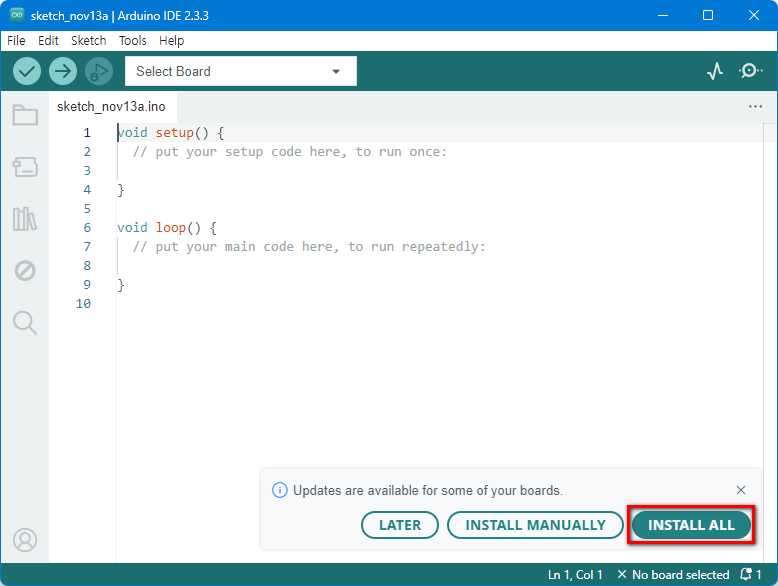778x586 pixels.
Task: Click the Arduino logo in title bar
Action: (17, 15)
